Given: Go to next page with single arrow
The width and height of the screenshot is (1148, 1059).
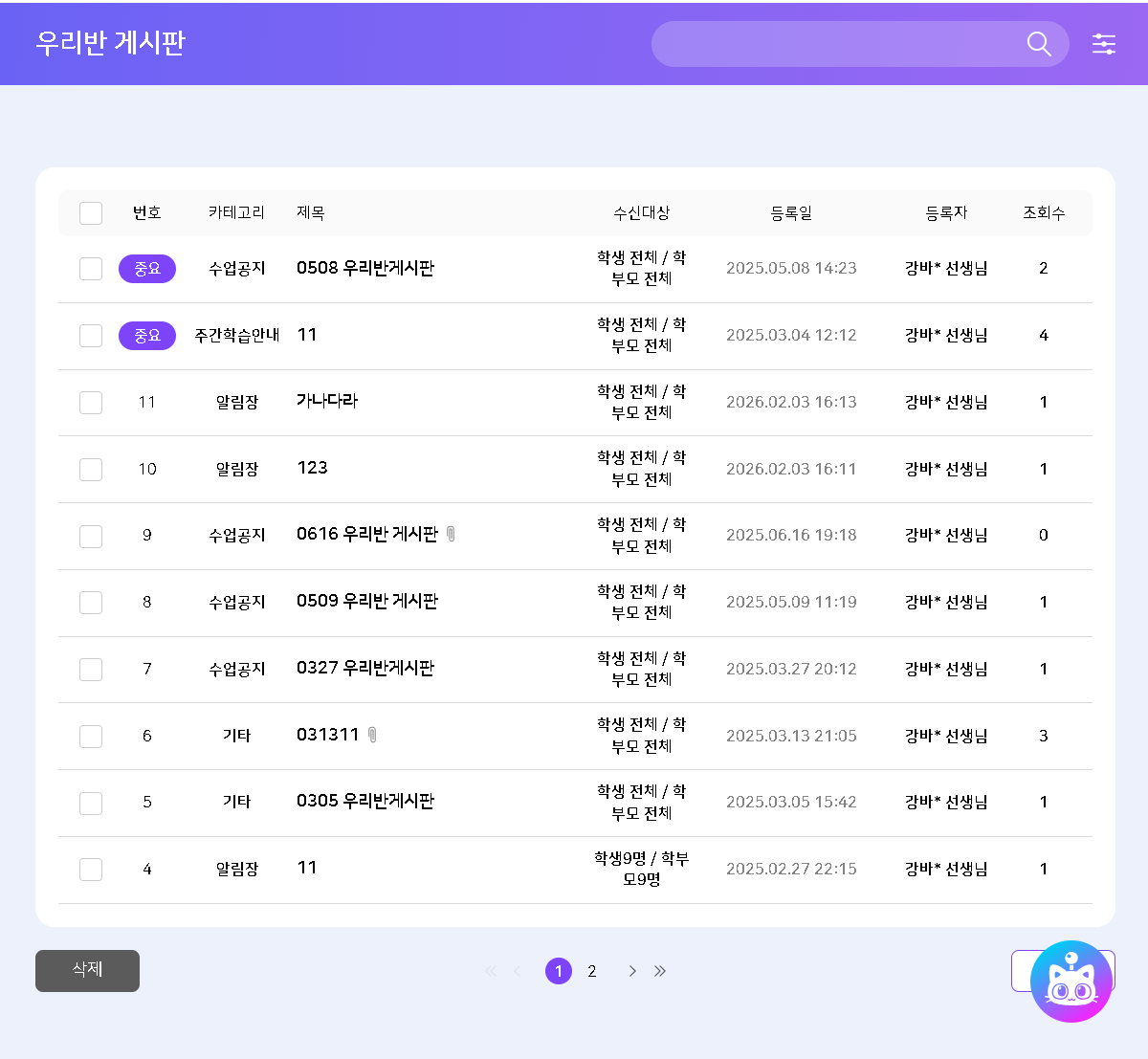Looking at the screenshot, I should [632, 971].
